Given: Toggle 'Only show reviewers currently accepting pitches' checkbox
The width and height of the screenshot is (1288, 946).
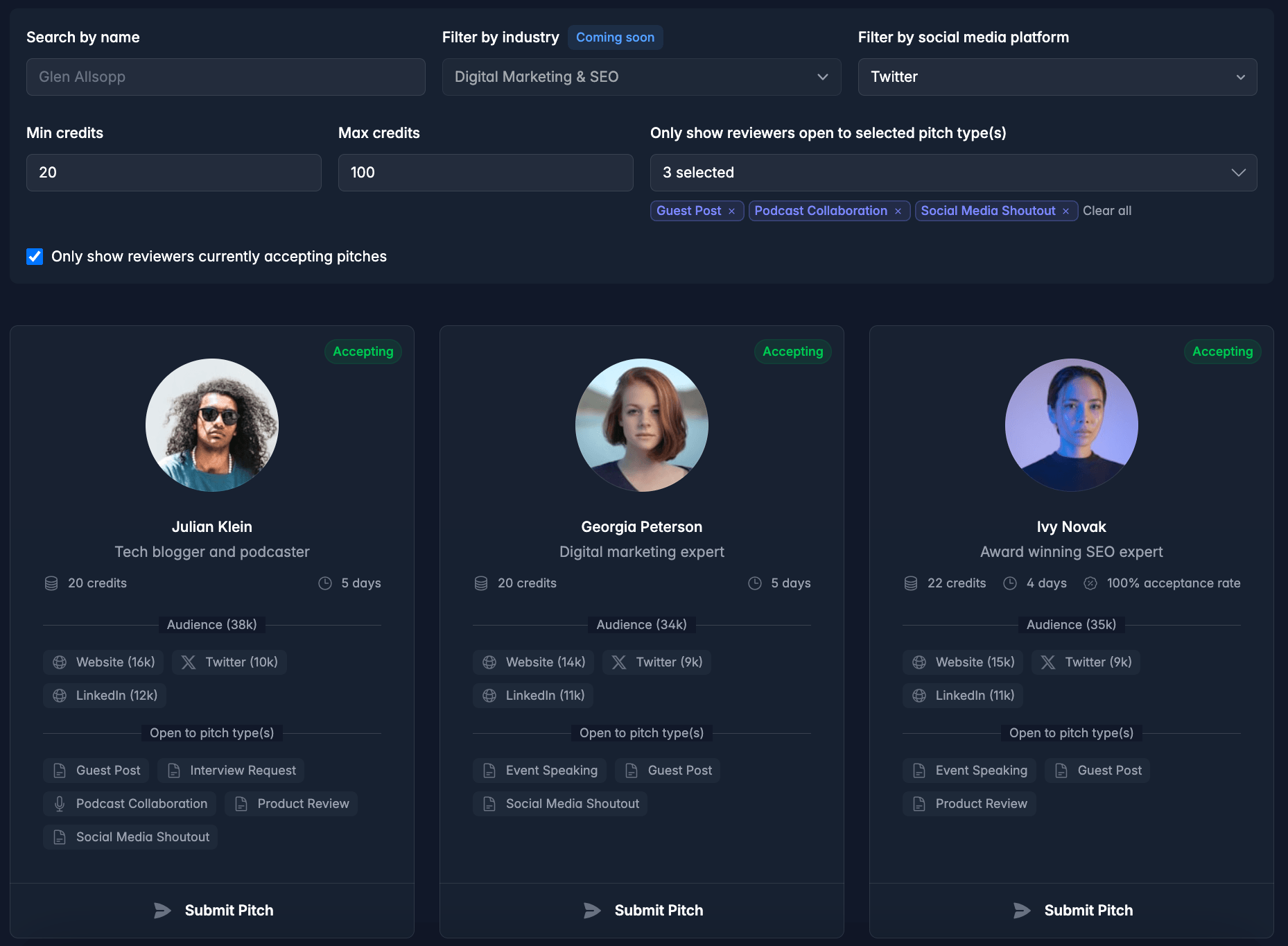Looking at the screenshot, I should 35,257.
